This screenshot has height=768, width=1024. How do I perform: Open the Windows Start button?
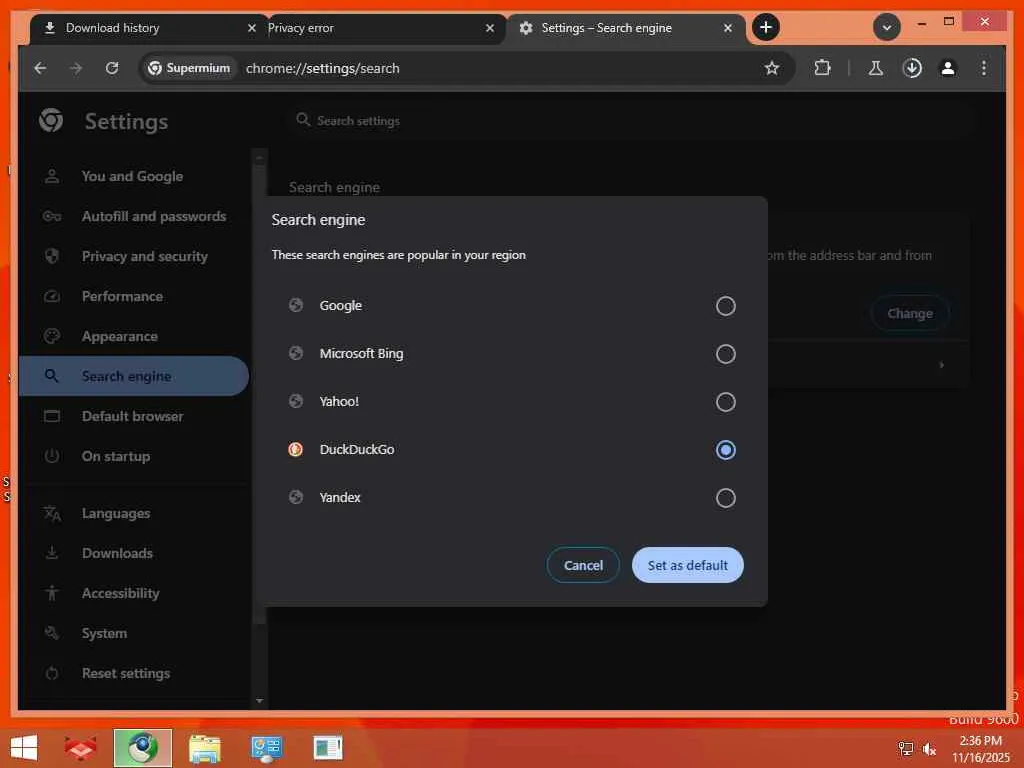click(24, 748)
